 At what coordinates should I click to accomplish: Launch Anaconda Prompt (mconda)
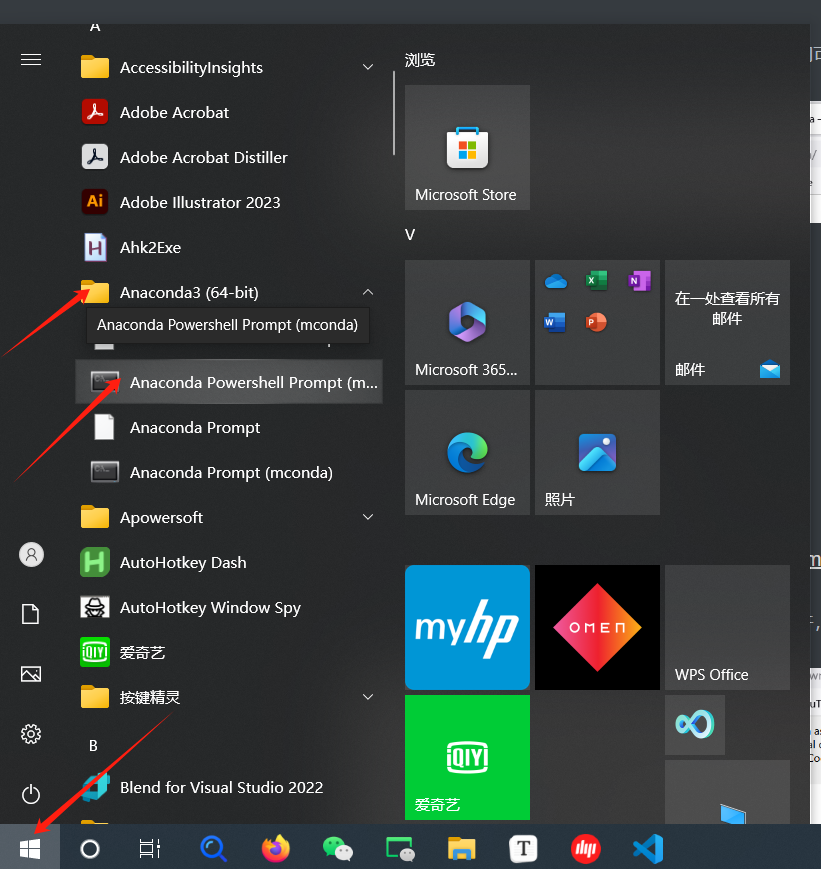(x=229, y=473)
